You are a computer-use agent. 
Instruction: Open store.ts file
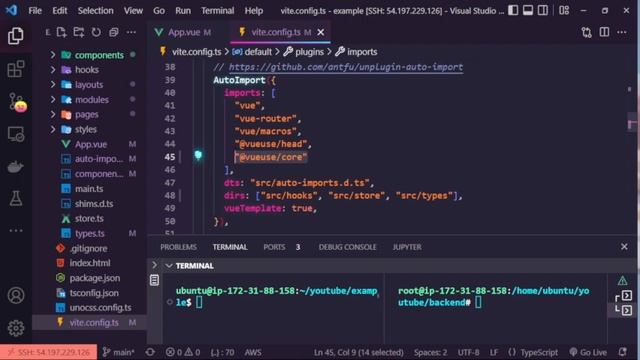89,218
